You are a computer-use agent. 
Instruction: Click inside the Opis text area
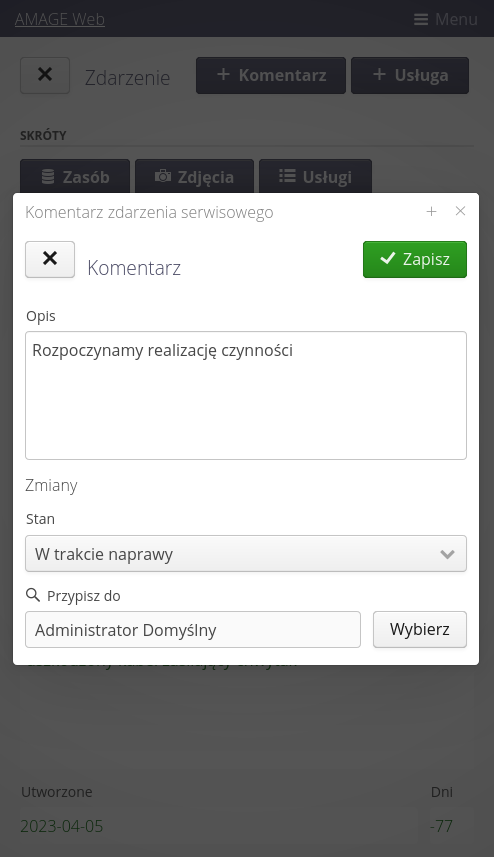246,395
